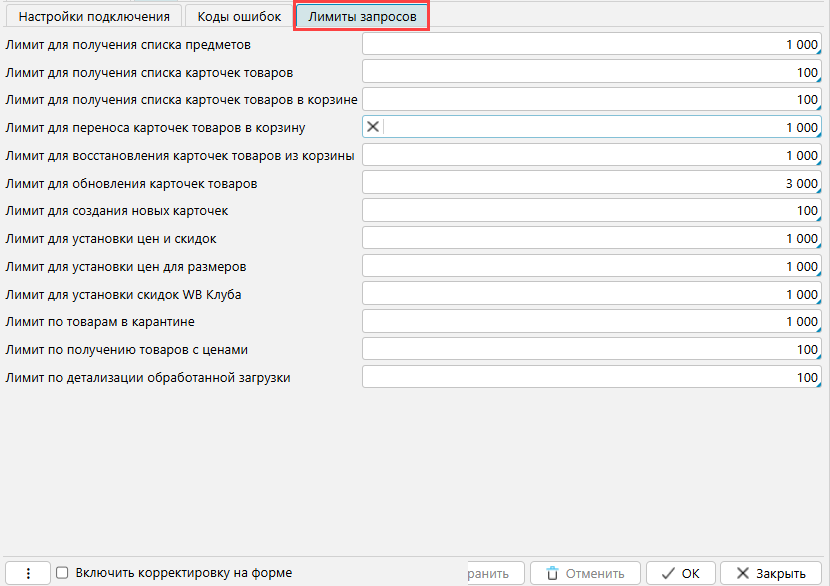
Task: Click label Лимит для обновления карточек товаров
Action: [x=131, y=184]
